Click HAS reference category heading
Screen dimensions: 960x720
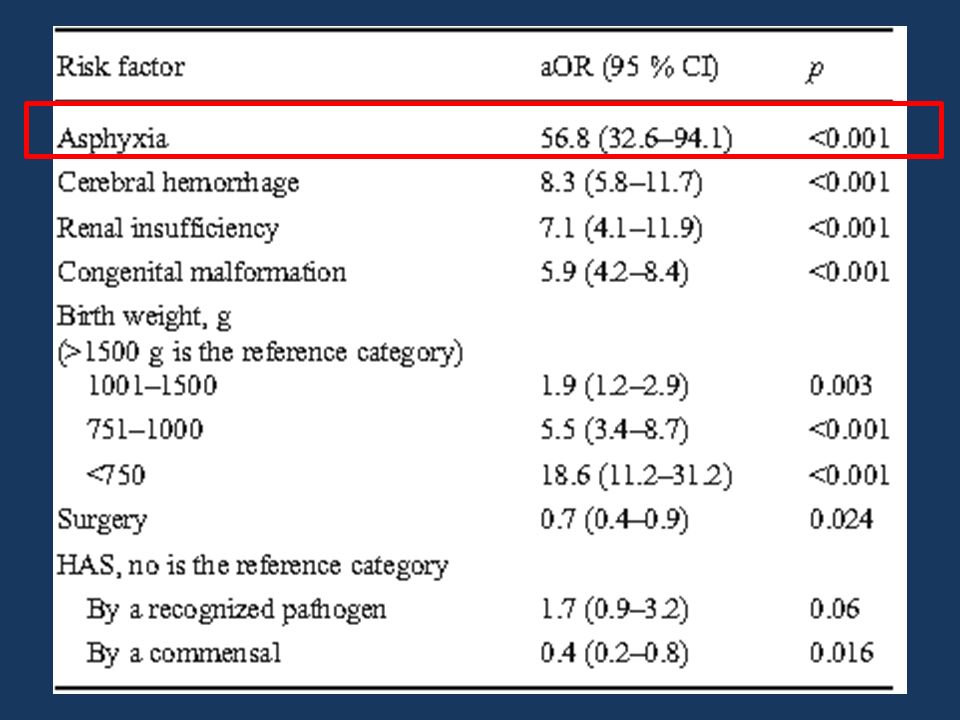pos(253,565)
